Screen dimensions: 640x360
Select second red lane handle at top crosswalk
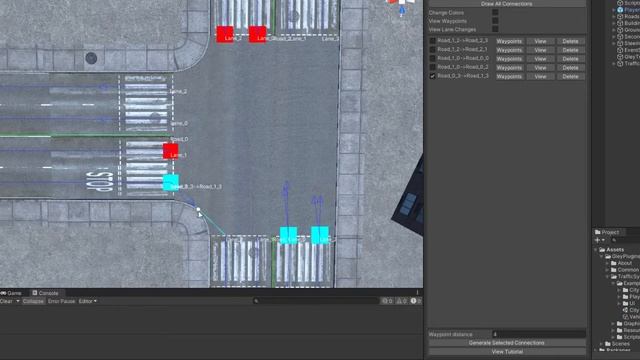(257, 34)
